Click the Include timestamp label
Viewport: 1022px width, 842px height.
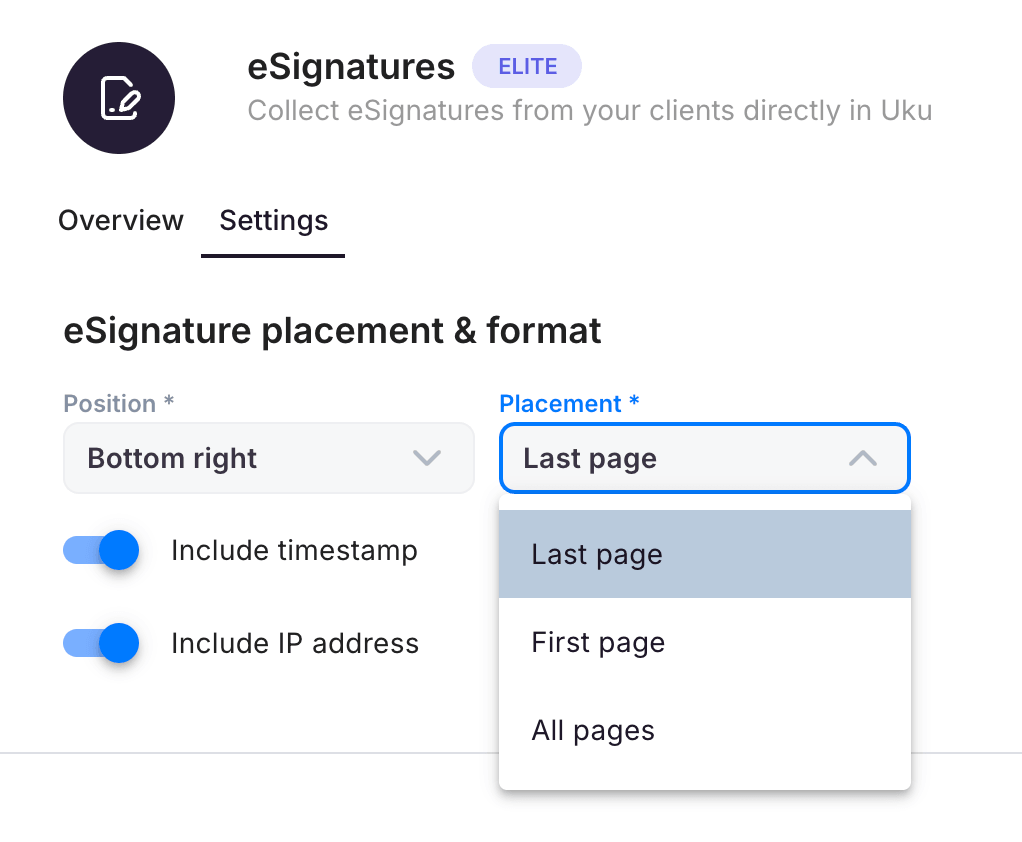294,551
